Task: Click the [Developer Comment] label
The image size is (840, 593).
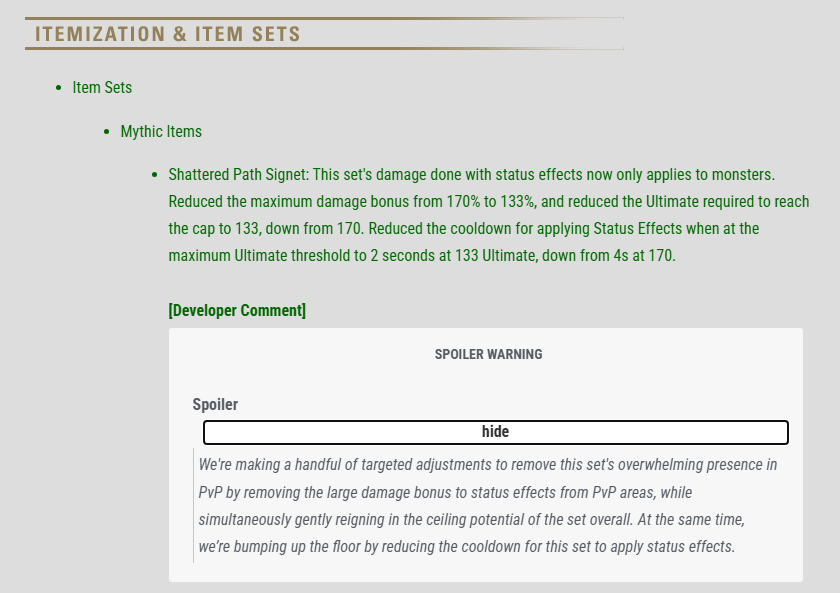Action: (x=237, y=310)
